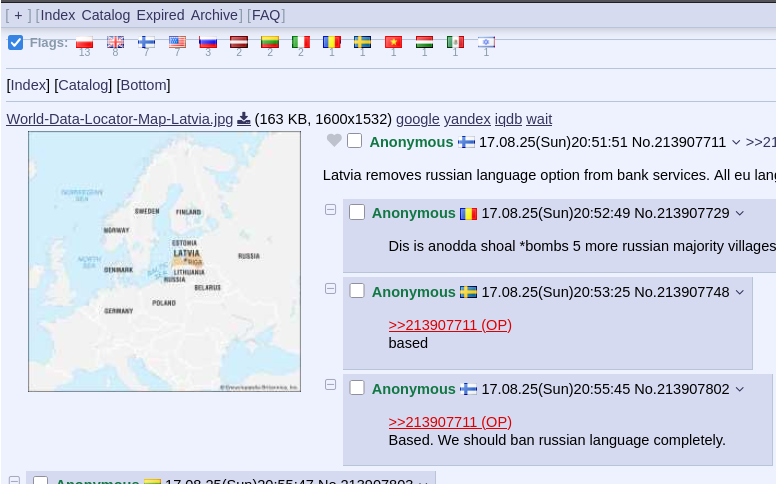The height and width of the screenshot is (484, 776).
Task: Search the image with google
Action: coord(418,119)
